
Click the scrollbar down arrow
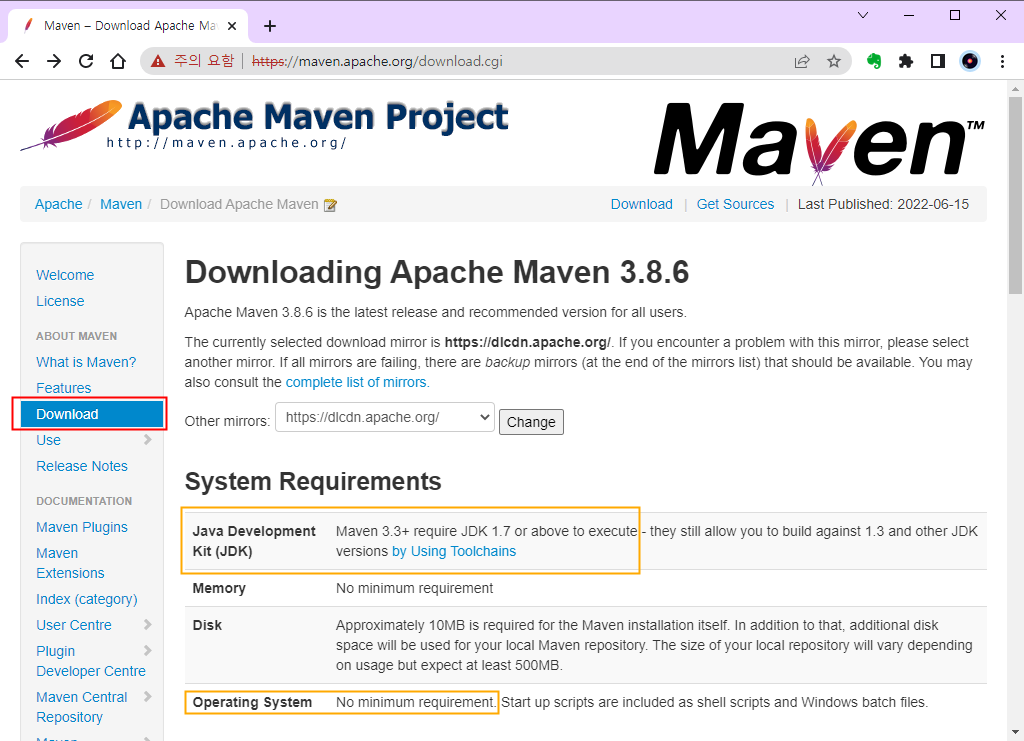tap(1016, 733)
